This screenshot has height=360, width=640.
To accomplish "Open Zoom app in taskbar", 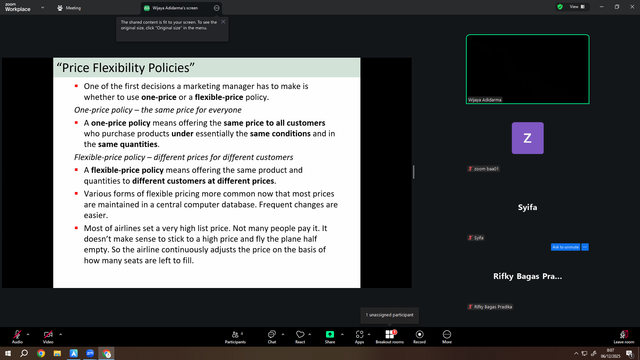I will point(90,353).
